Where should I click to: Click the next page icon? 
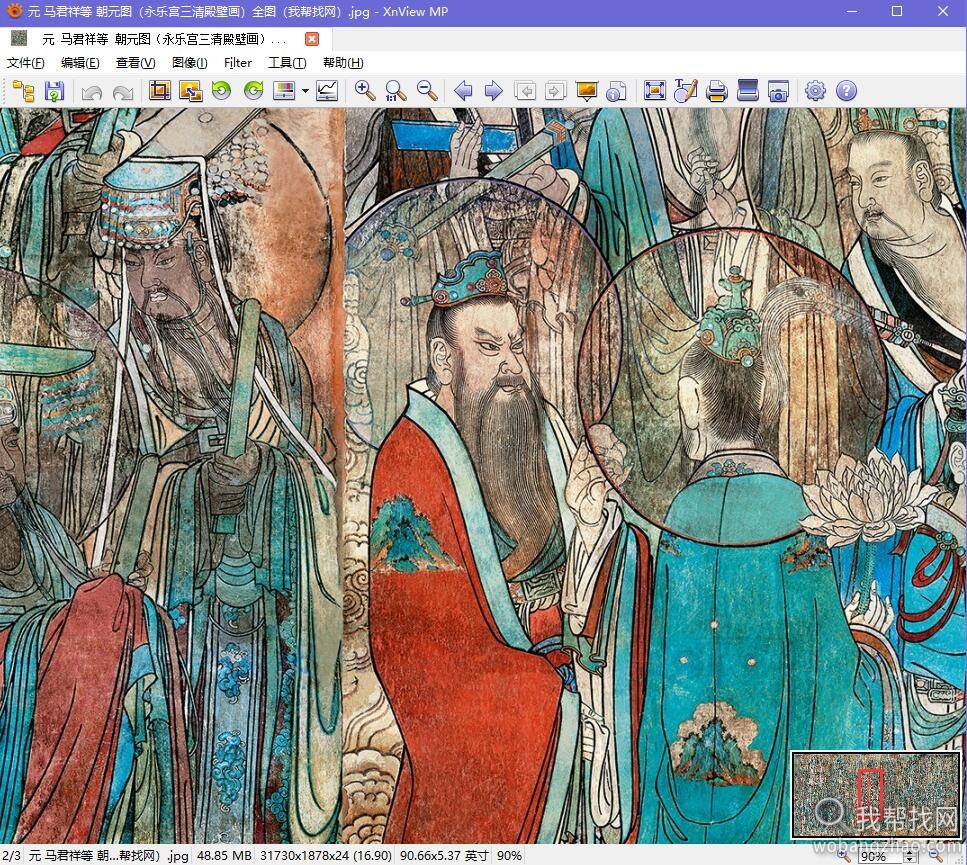click(x=555, y=91)
